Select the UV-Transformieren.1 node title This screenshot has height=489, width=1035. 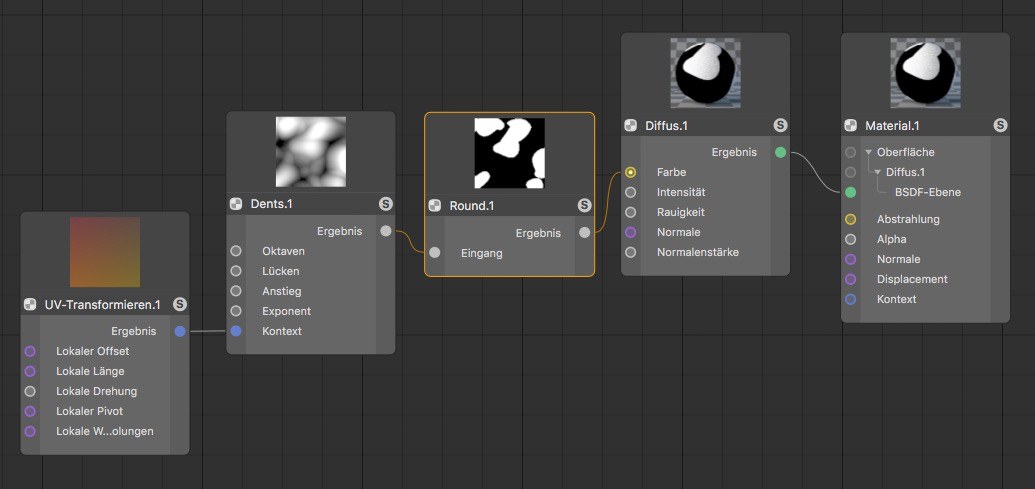click(x=102, y=304)
